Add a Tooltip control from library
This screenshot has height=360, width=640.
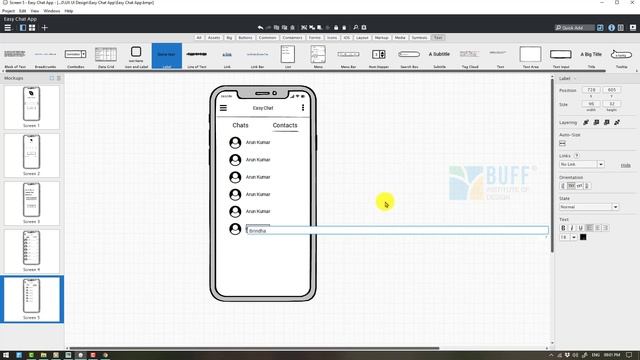[621, 57]
